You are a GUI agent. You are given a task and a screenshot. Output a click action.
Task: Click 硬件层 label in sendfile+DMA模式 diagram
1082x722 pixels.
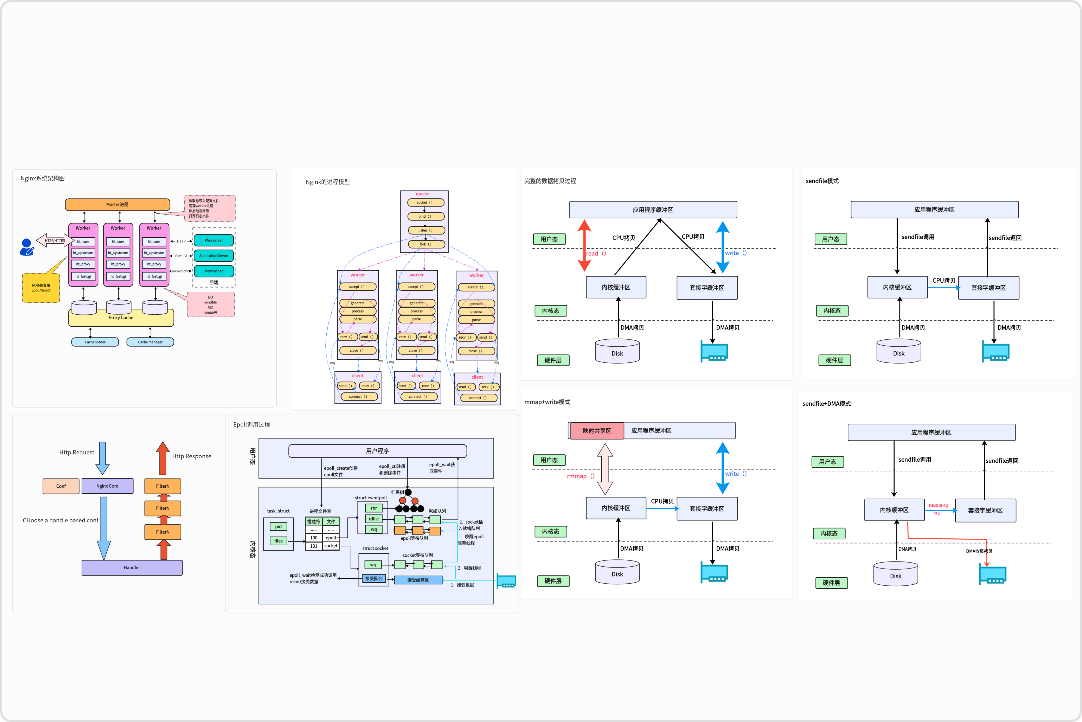[832, 583]
